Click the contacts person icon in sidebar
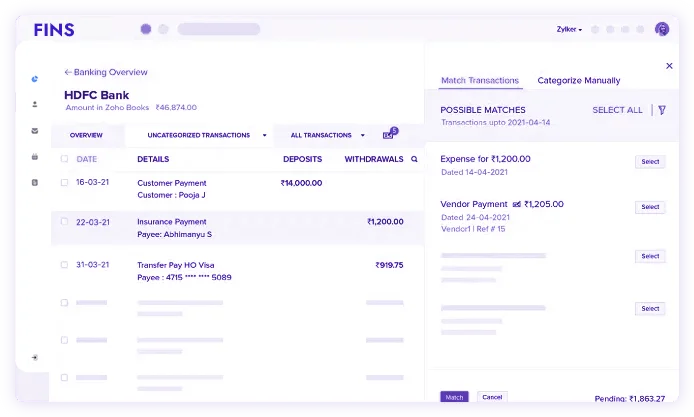Viewport: 694px width, 417px height. (x=35, y=104)
